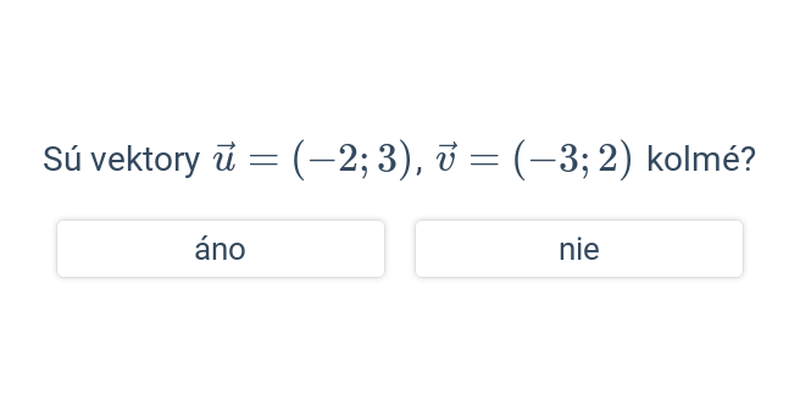Viewport: 800px width, 400px height.
Task: Click the question text "Sú vektory"
Action: click(121, 160)
